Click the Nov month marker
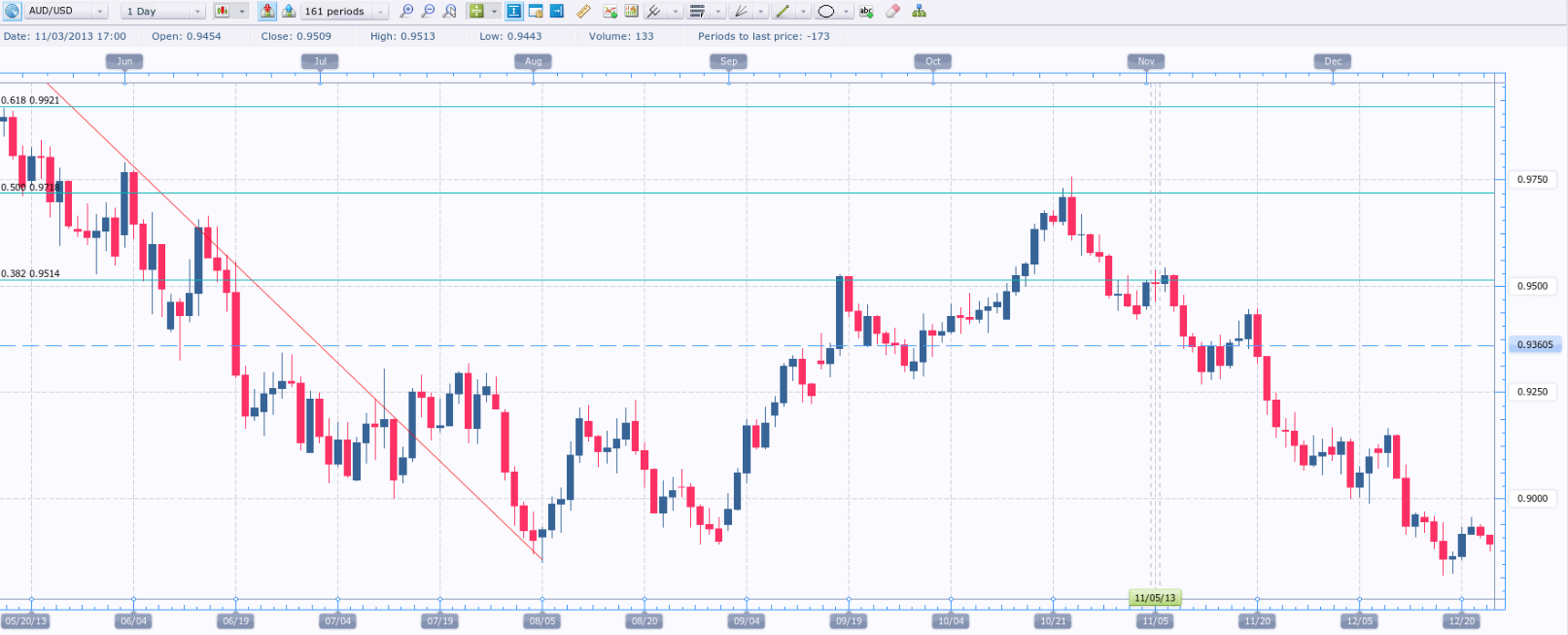Screen dimensions: 1568x635 pos(1147,61)
